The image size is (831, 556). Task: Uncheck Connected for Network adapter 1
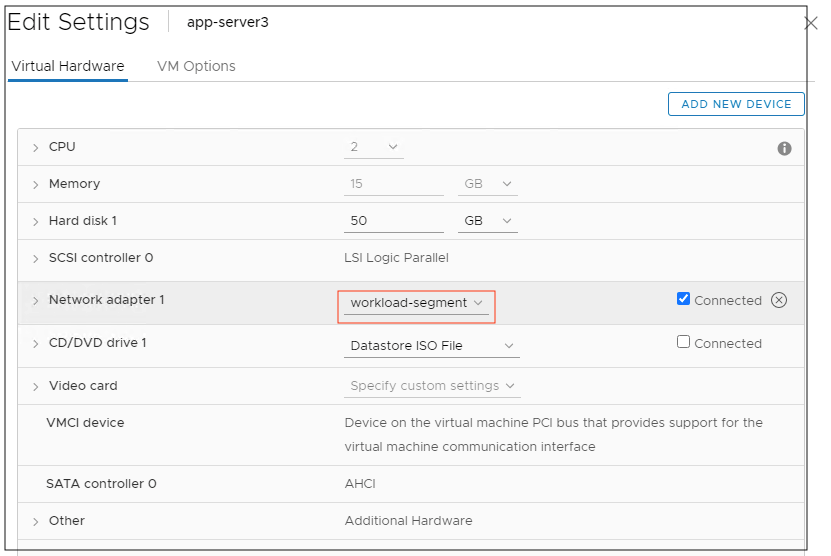click(x=684, y=299)
